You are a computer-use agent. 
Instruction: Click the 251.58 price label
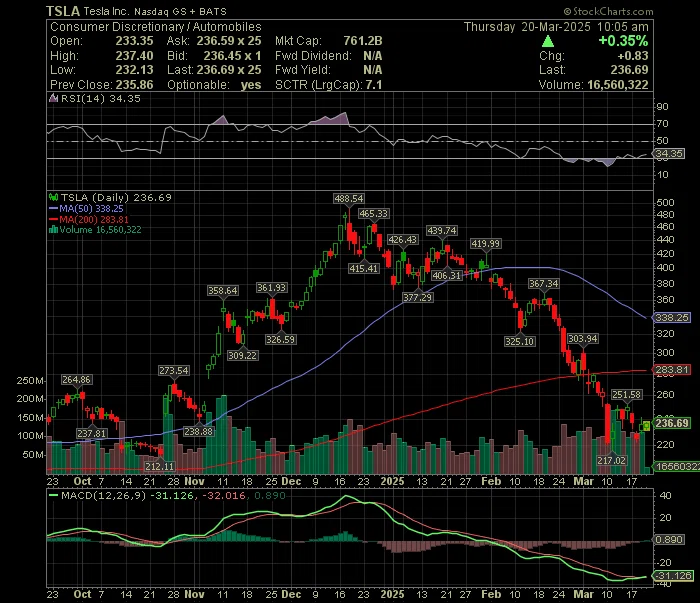[x=626, y=395]
